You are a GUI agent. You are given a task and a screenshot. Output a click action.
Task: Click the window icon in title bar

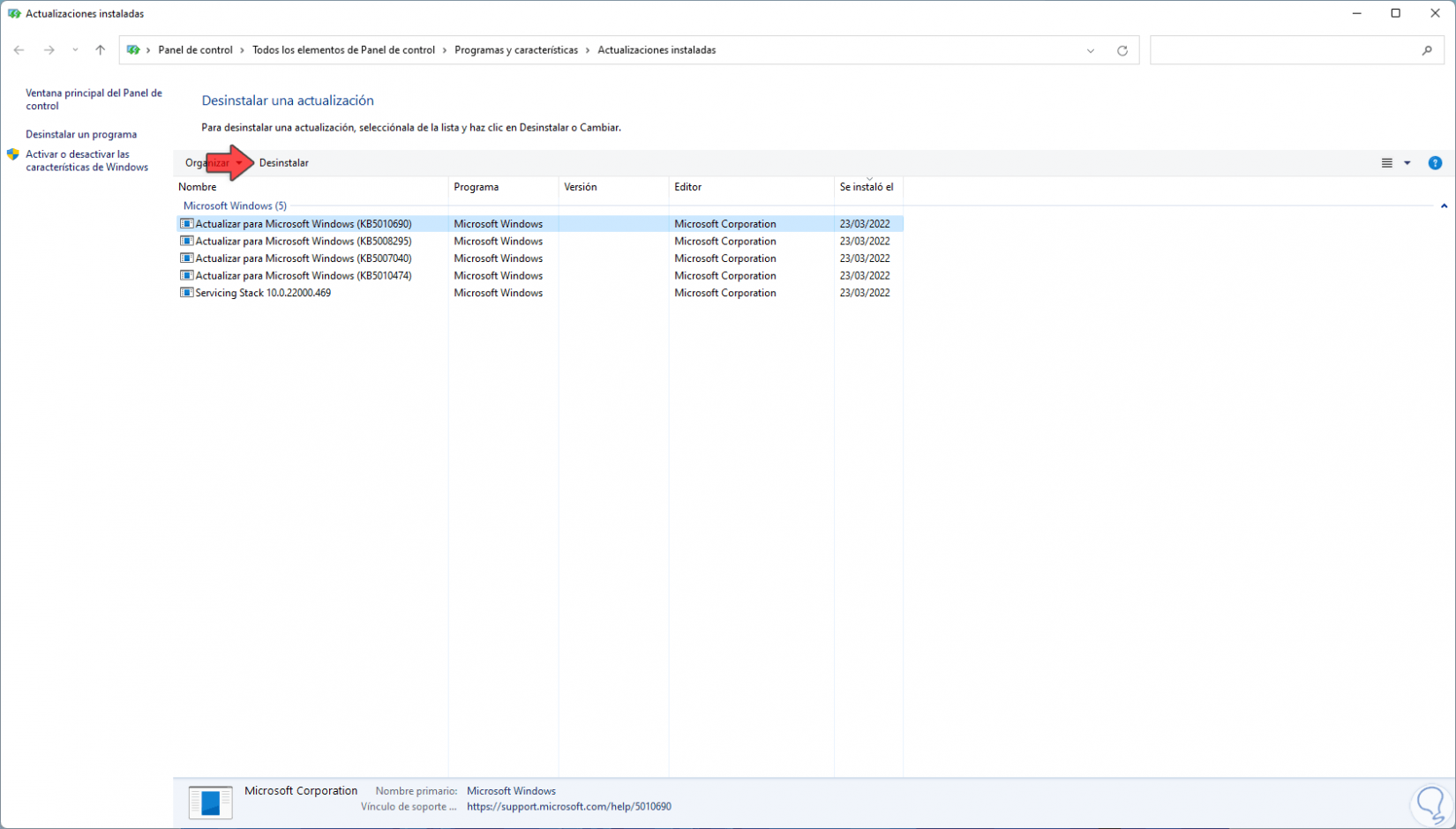pyautogui.click(x=14, y=14)
